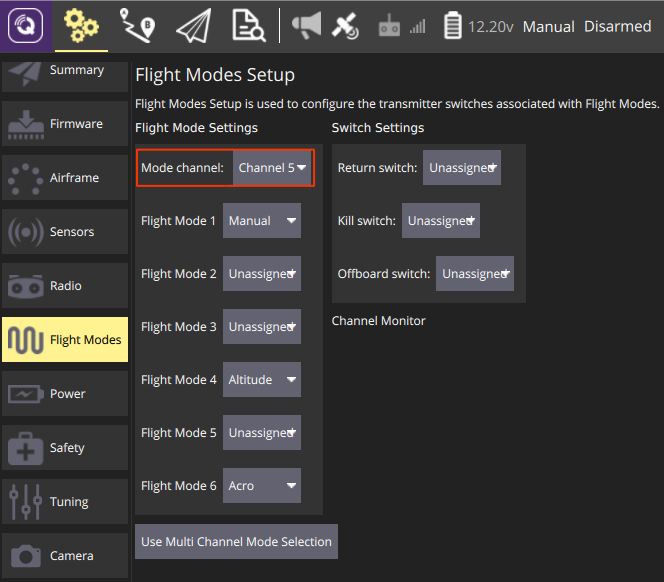
Task: Expand the Mode channel dropdown
Action: [272, 168]
